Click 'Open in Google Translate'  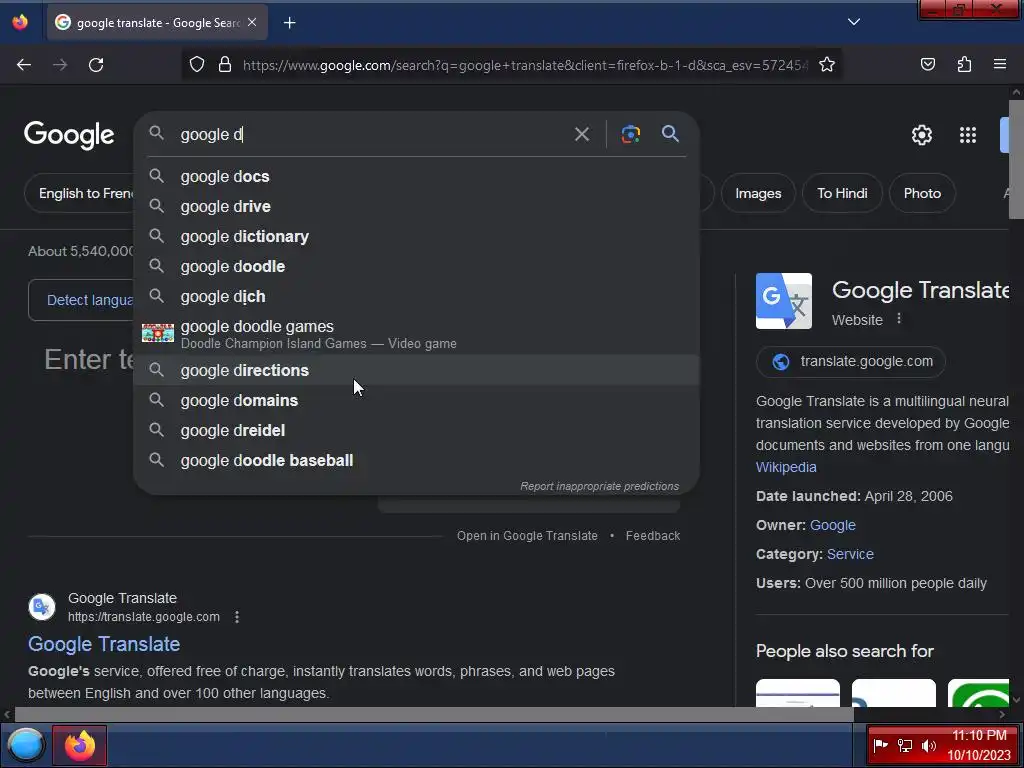[527, 536]
